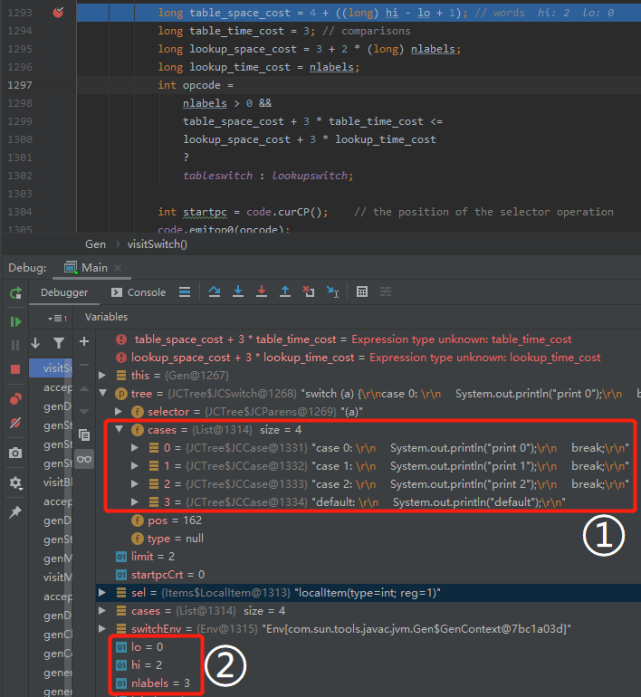
Task: Toggle Mute Breakpoints in debug sidebar
Action: coord(16,424)
